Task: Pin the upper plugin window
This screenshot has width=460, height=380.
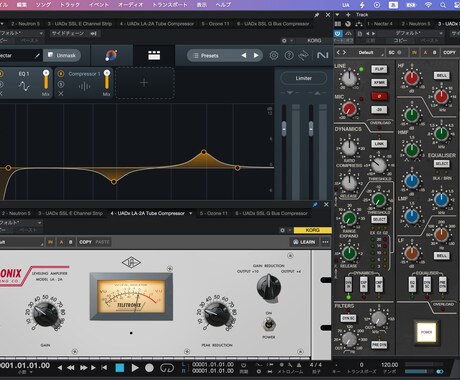Action: [316, 15]
